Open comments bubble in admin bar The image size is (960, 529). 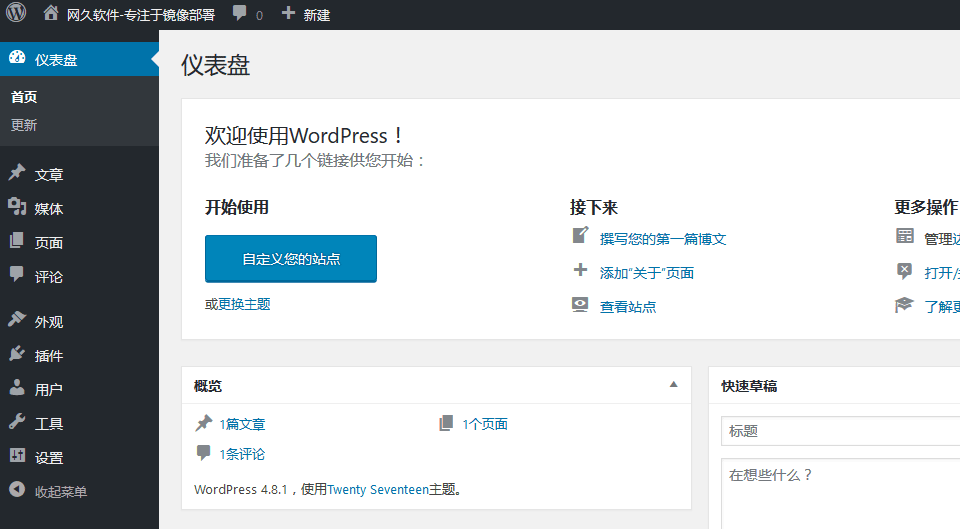(240, 14)
